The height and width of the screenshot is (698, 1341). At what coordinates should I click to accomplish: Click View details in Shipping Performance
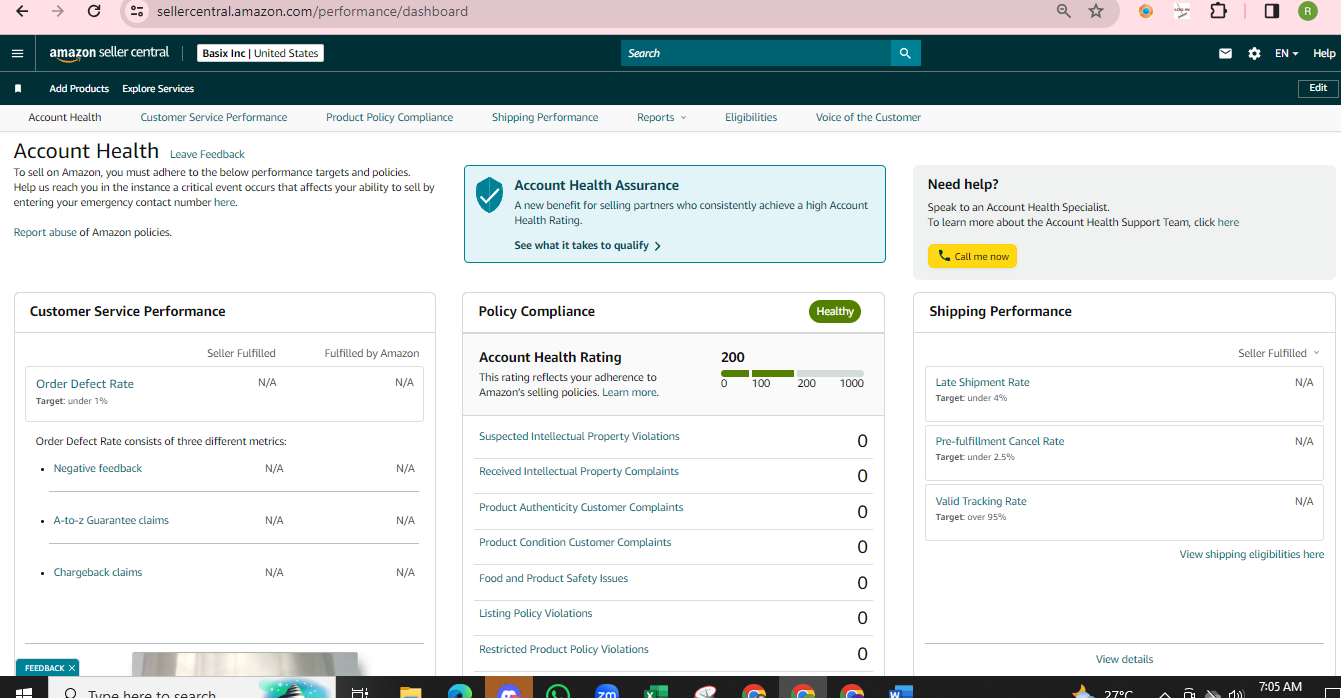click(1124, 659)
